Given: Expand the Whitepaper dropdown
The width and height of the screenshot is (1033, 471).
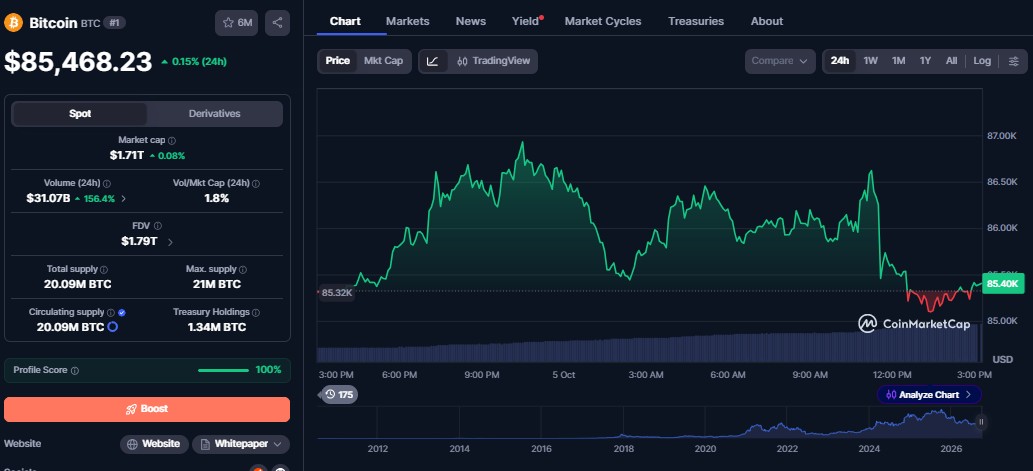Looking at the screenshot, I should [240, 444].
